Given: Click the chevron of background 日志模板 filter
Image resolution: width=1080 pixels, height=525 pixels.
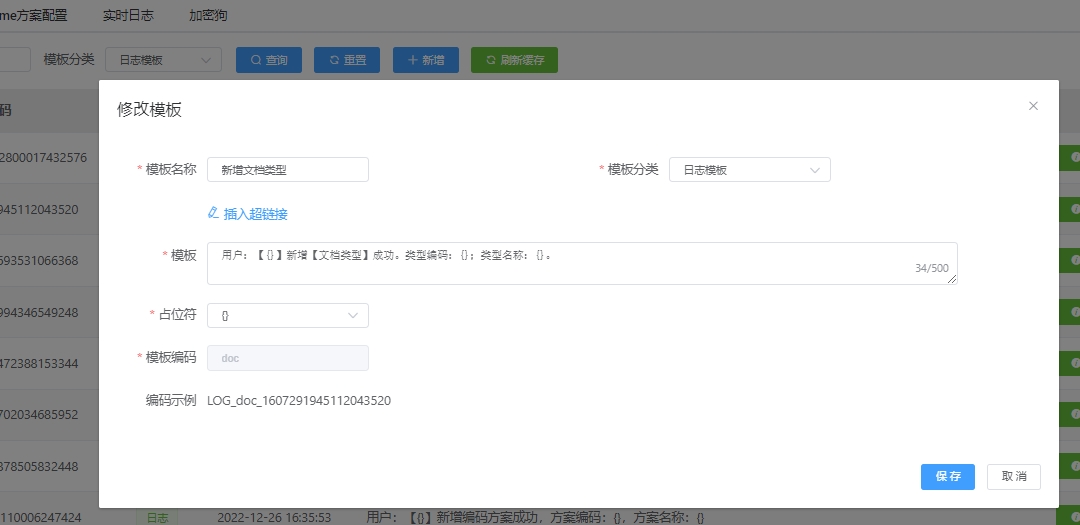Looking at the screenshot, I should 205,60.
